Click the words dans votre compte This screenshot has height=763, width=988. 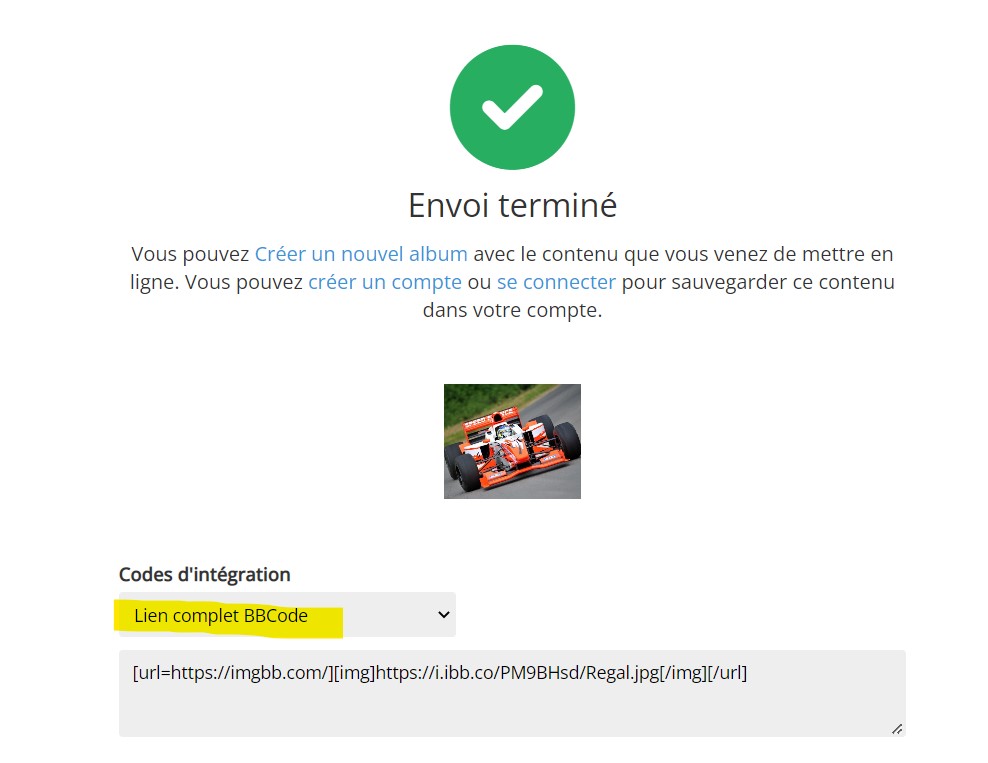[x=512, y=311]
